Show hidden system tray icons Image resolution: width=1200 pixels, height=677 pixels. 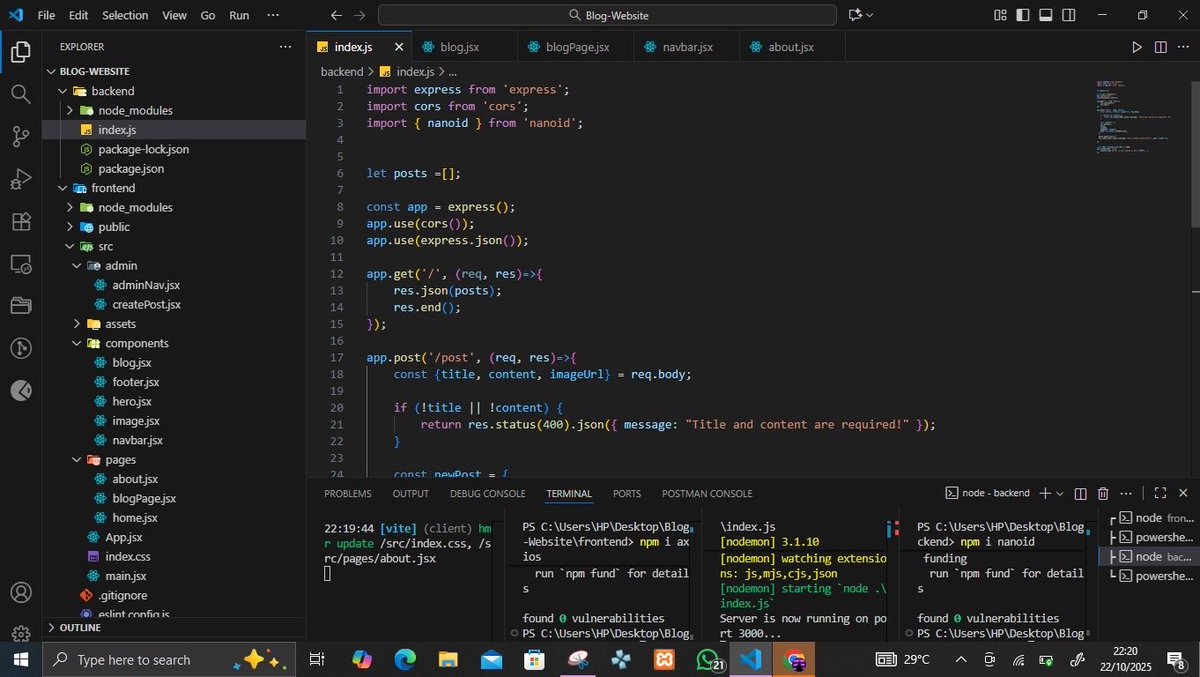(961, 659)
